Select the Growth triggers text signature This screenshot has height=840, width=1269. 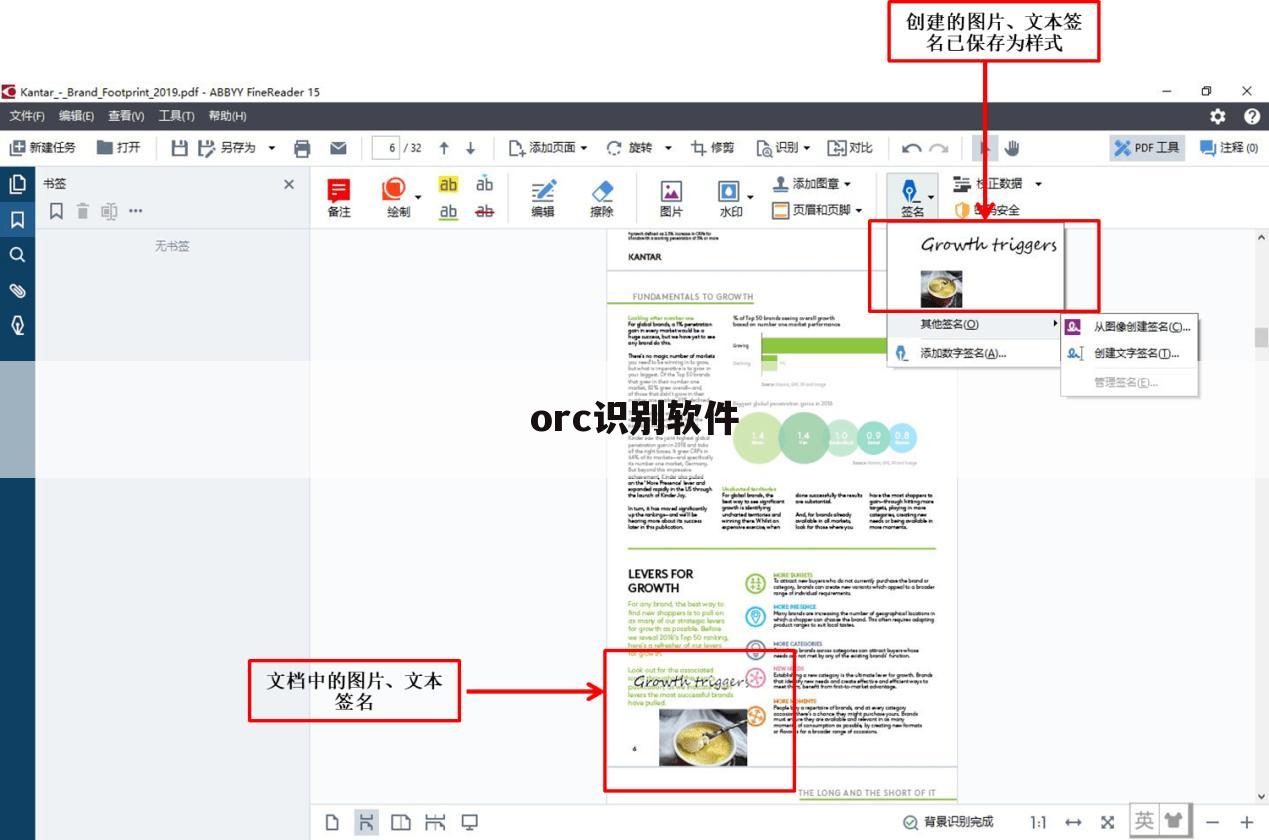tap(988, 244)
